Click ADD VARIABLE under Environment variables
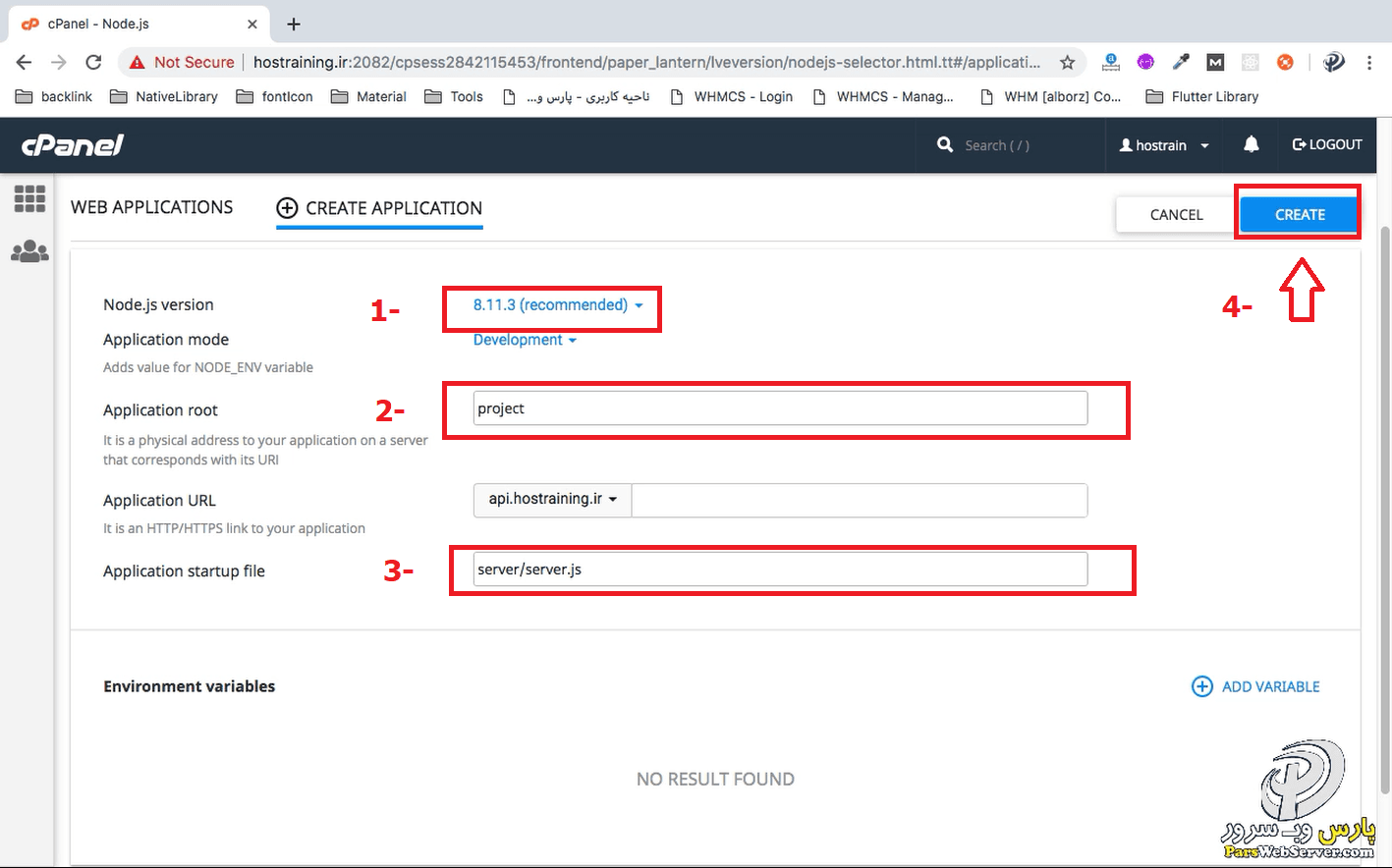The image size is (1392, 868). point(1255,686)
